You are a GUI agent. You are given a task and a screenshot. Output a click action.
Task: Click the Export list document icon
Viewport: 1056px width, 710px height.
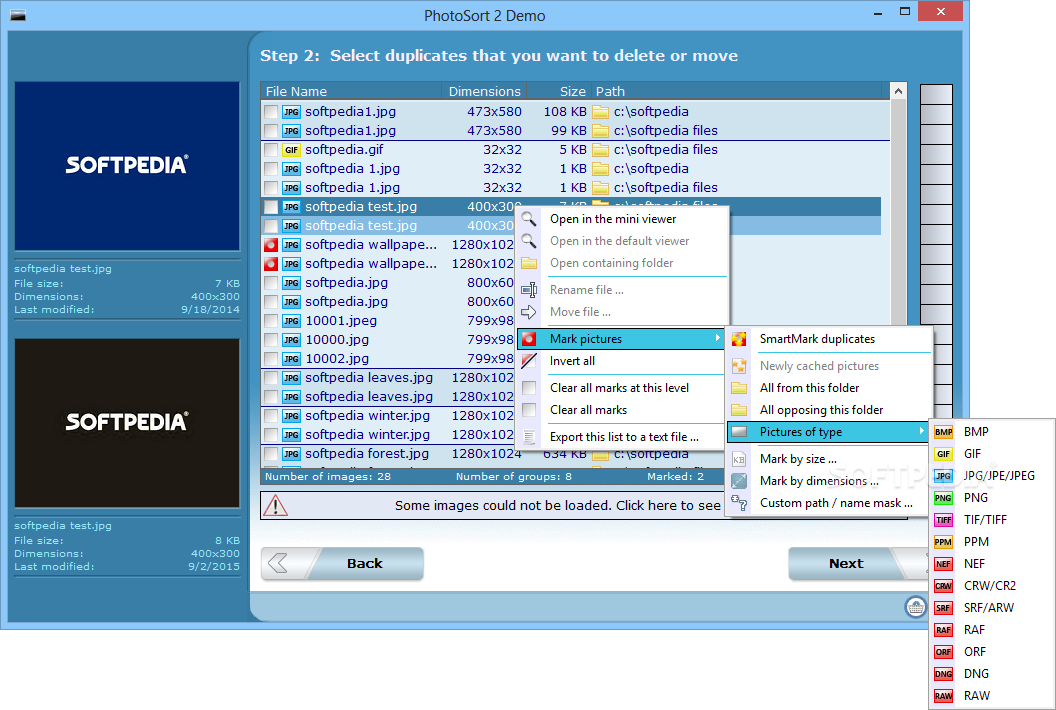pos(529,437)
